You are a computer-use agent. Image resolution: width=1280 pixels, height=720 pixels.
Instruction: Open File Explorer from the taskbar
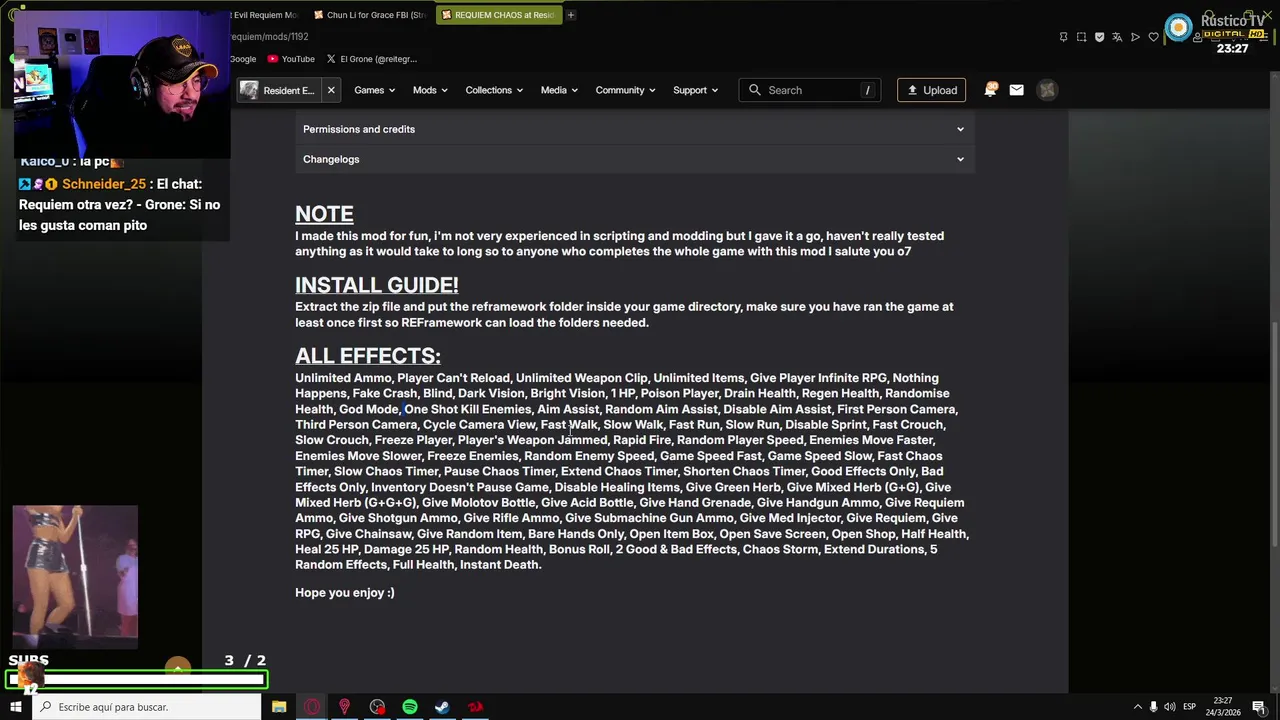[x=279, y=707]
